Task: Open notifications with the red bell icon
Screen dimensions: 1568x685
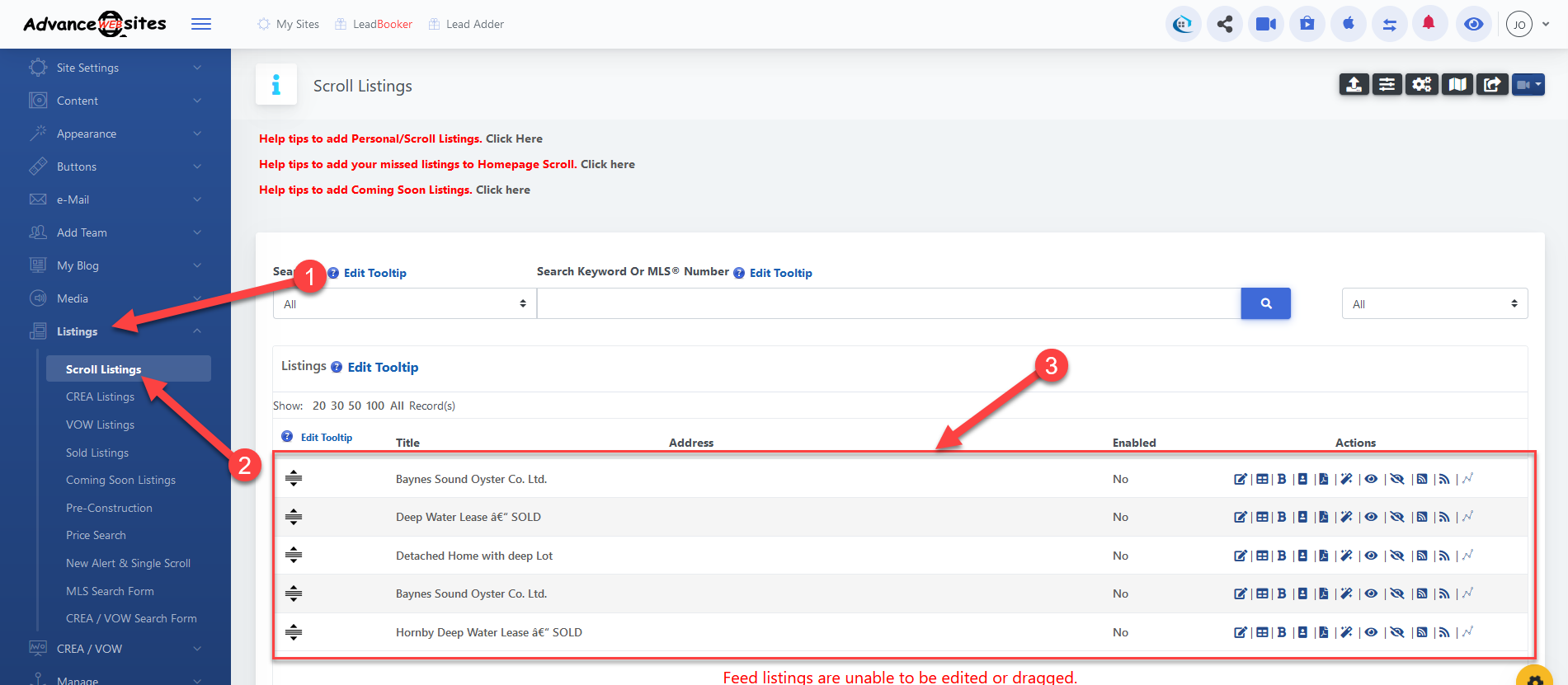Action: (1429, 24)
